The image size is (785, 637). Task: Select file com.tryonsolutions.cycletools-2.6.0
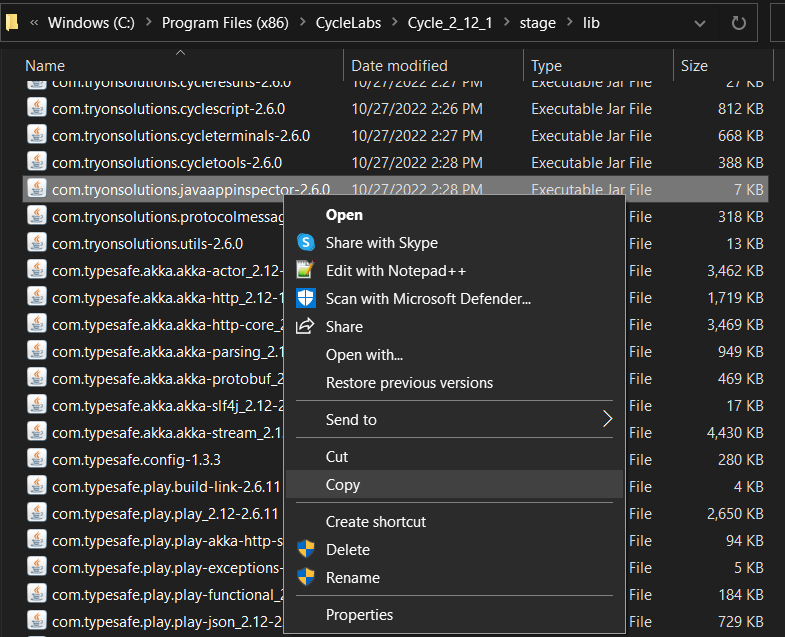(x=167, y=163)
